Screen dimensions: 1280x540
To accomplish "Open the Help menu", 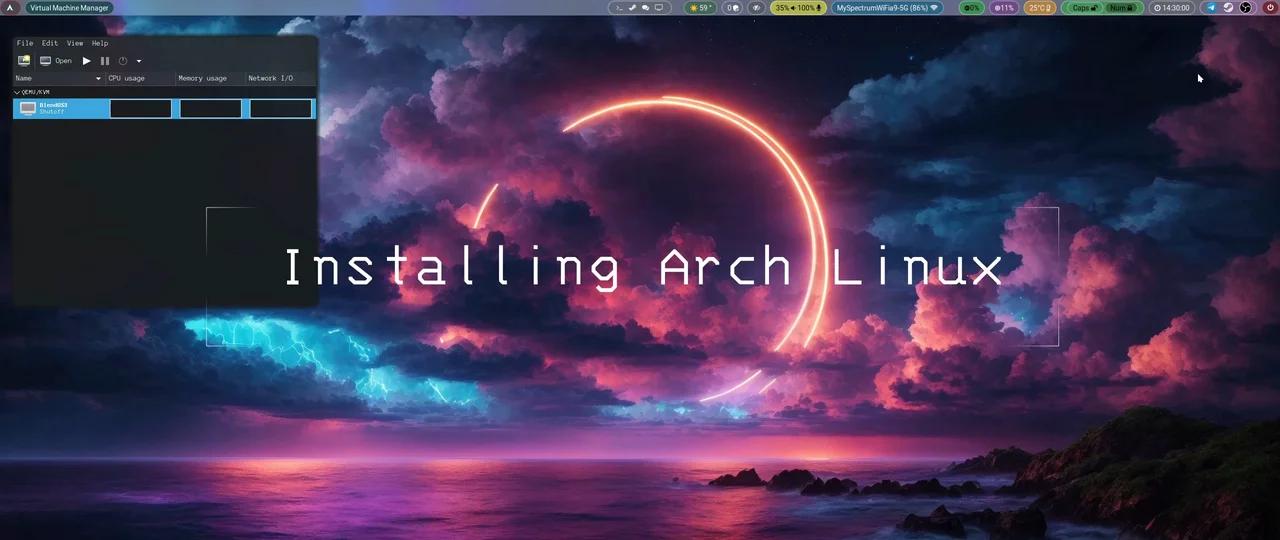I will coord(100,43).
